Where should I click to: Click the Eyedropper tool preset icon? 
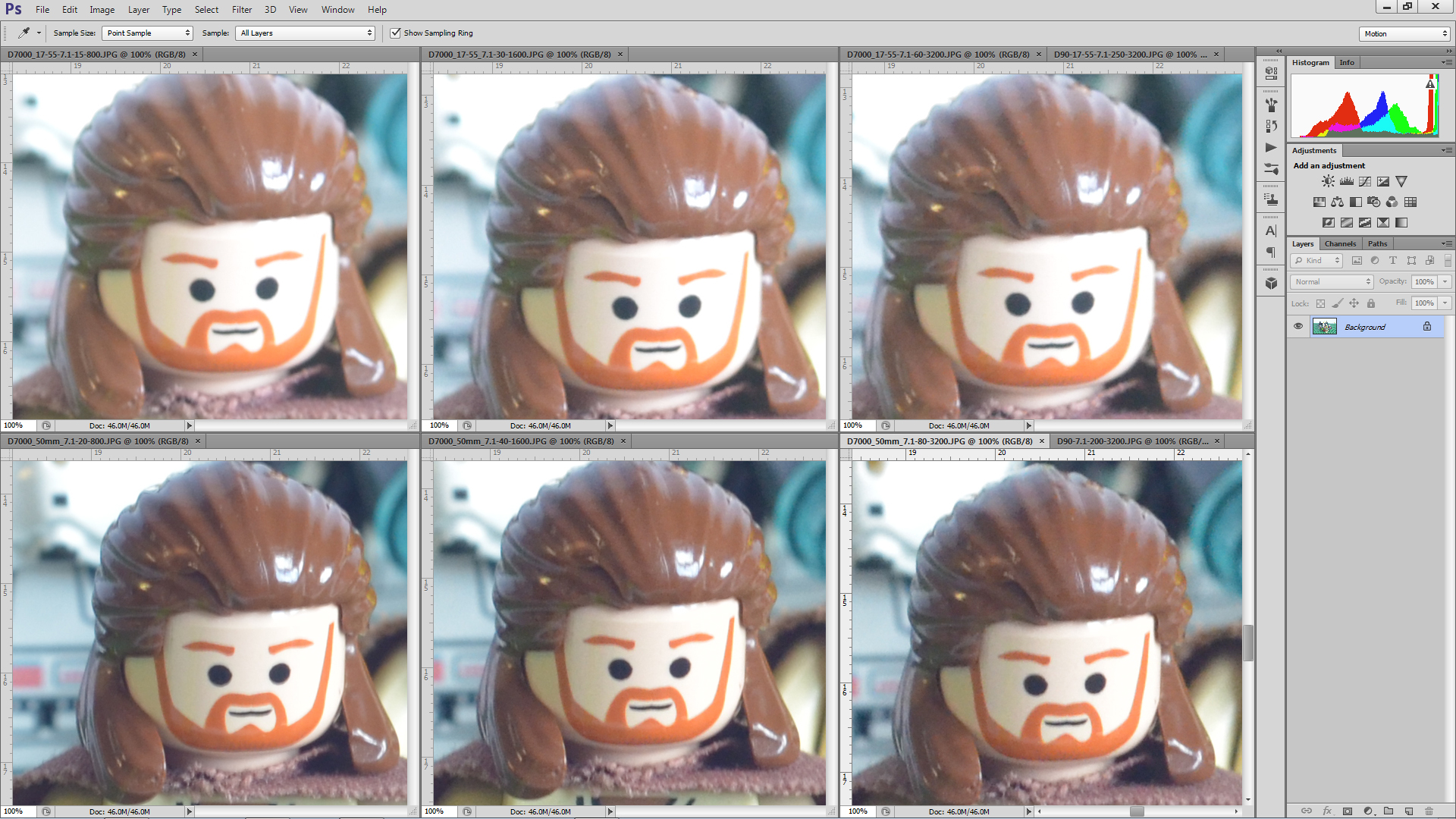click(24, 33)
